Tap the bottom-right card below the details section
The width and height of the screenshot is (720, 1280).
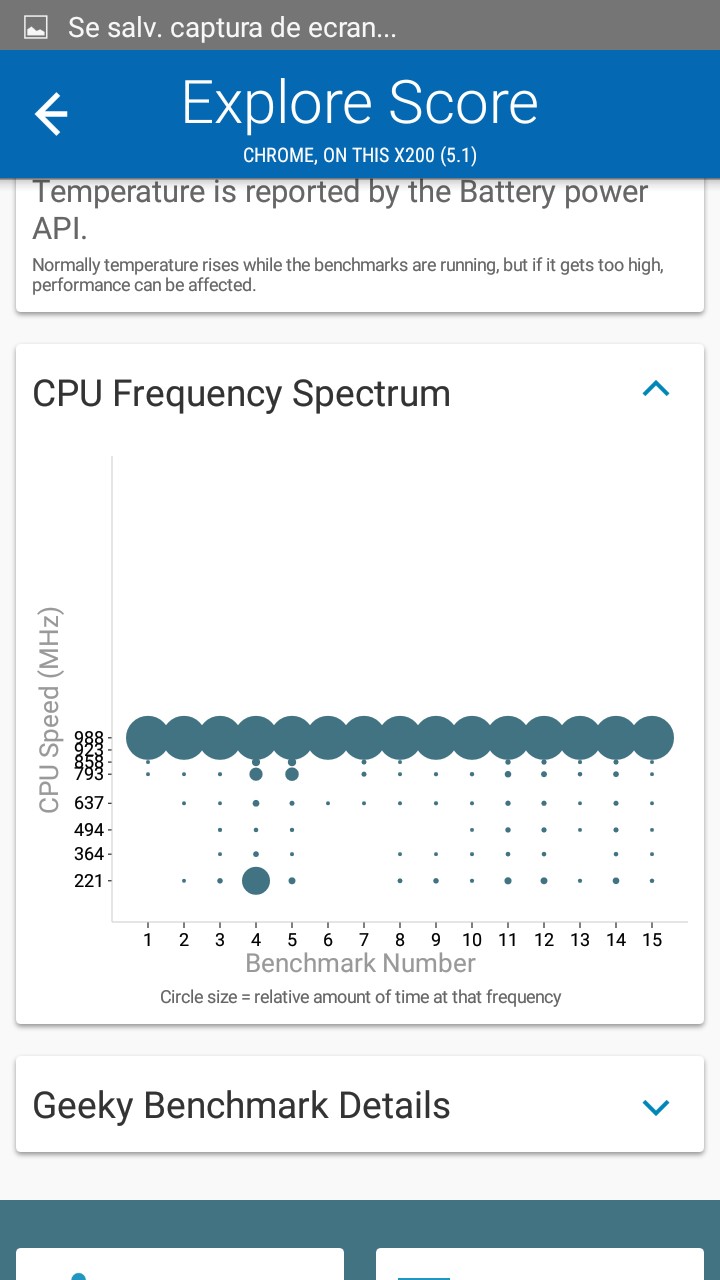point(540,1264)
